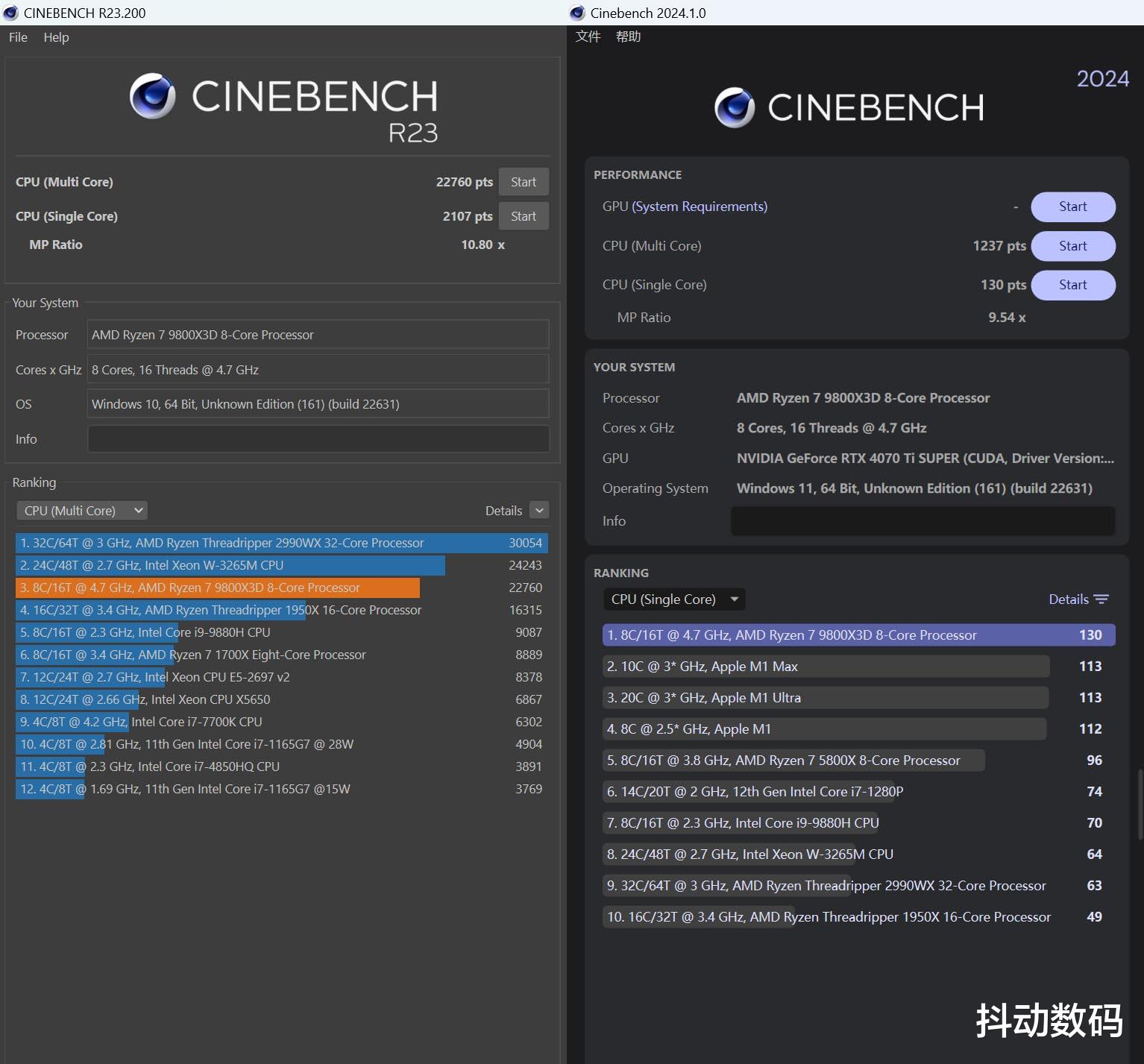Click the 130 pts single core score
1144x1064 pixels.
click(x=1003, y=285)
